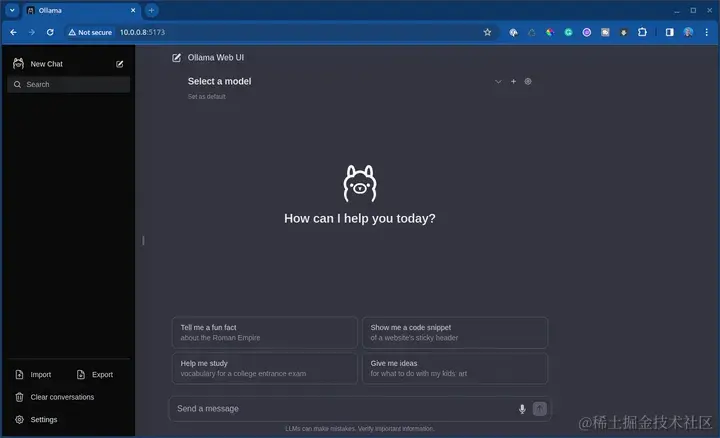This screenshot has height=438, width=720.
Task: Click the new chat edit icon in sidebar
Action: (x=119, y=64)
